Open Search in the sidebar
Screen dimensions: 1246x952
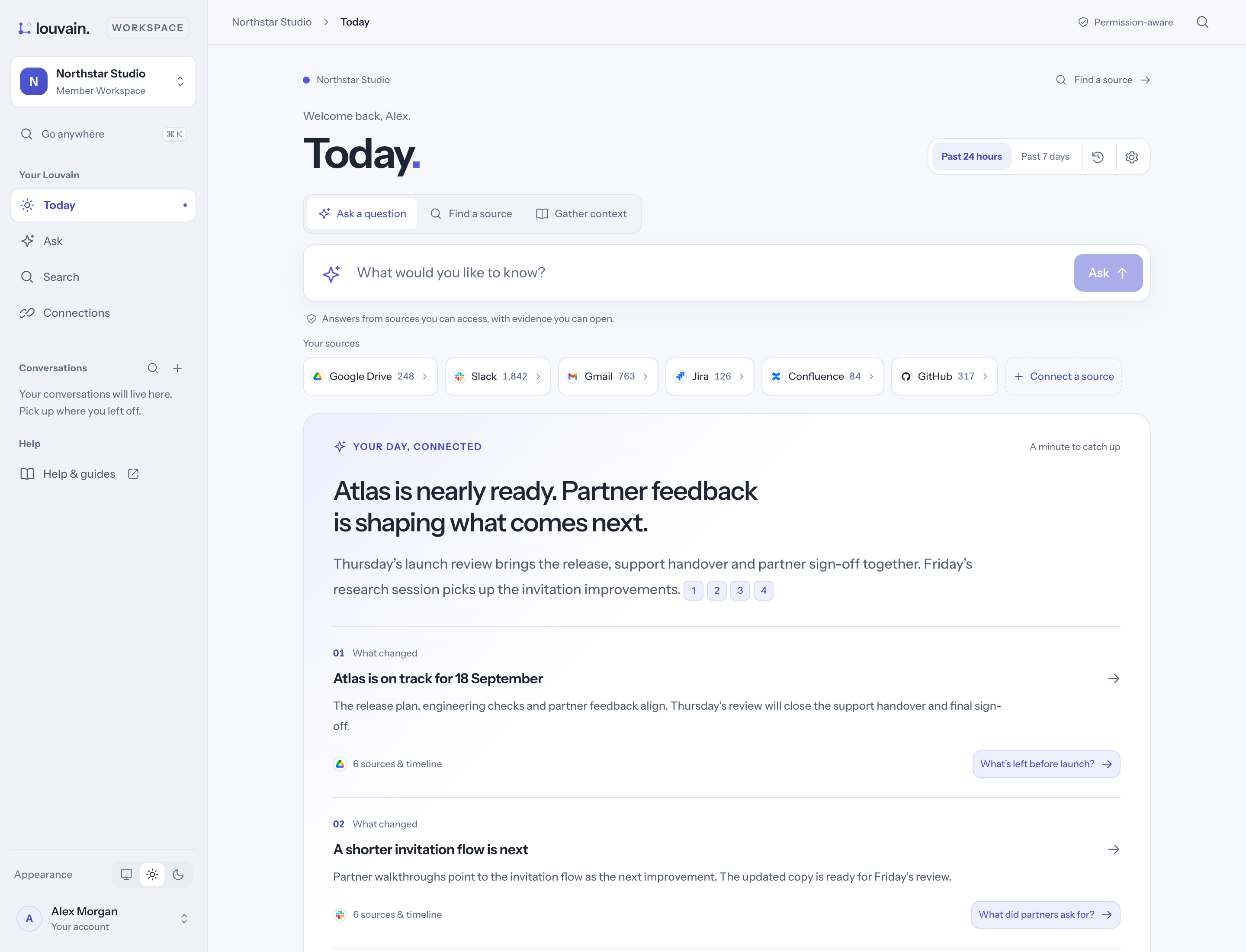pyautogui.click(x=103, y=277)
